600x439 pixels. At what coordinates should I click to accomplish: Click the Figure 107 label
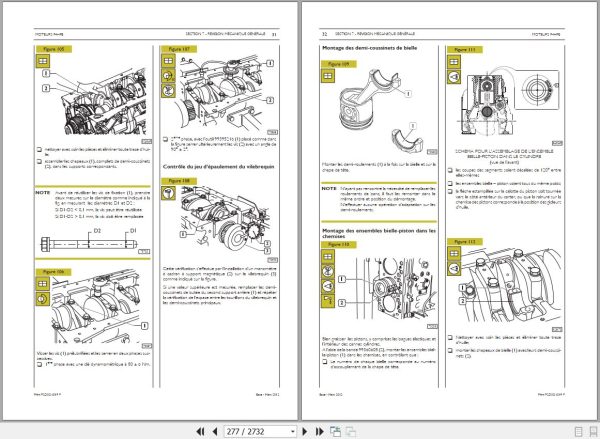[179, 49]
